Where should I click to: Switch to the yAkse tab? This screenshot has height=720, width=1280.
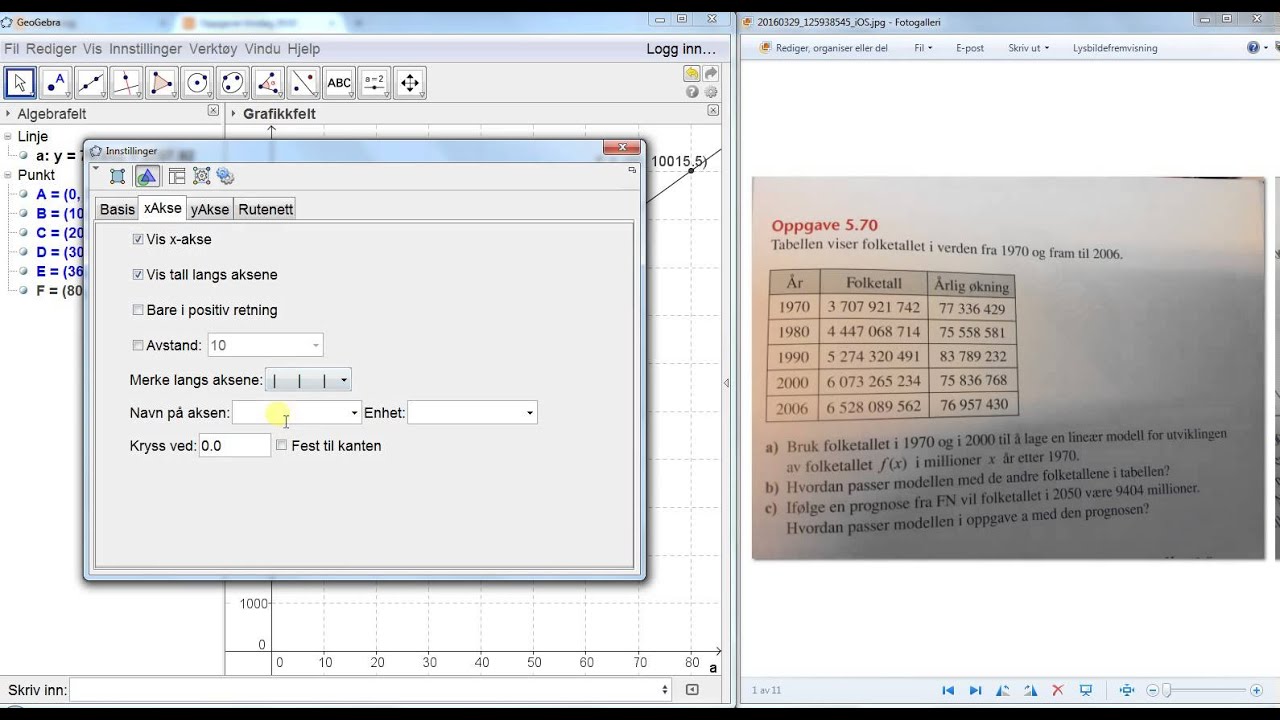click(210, 209)
